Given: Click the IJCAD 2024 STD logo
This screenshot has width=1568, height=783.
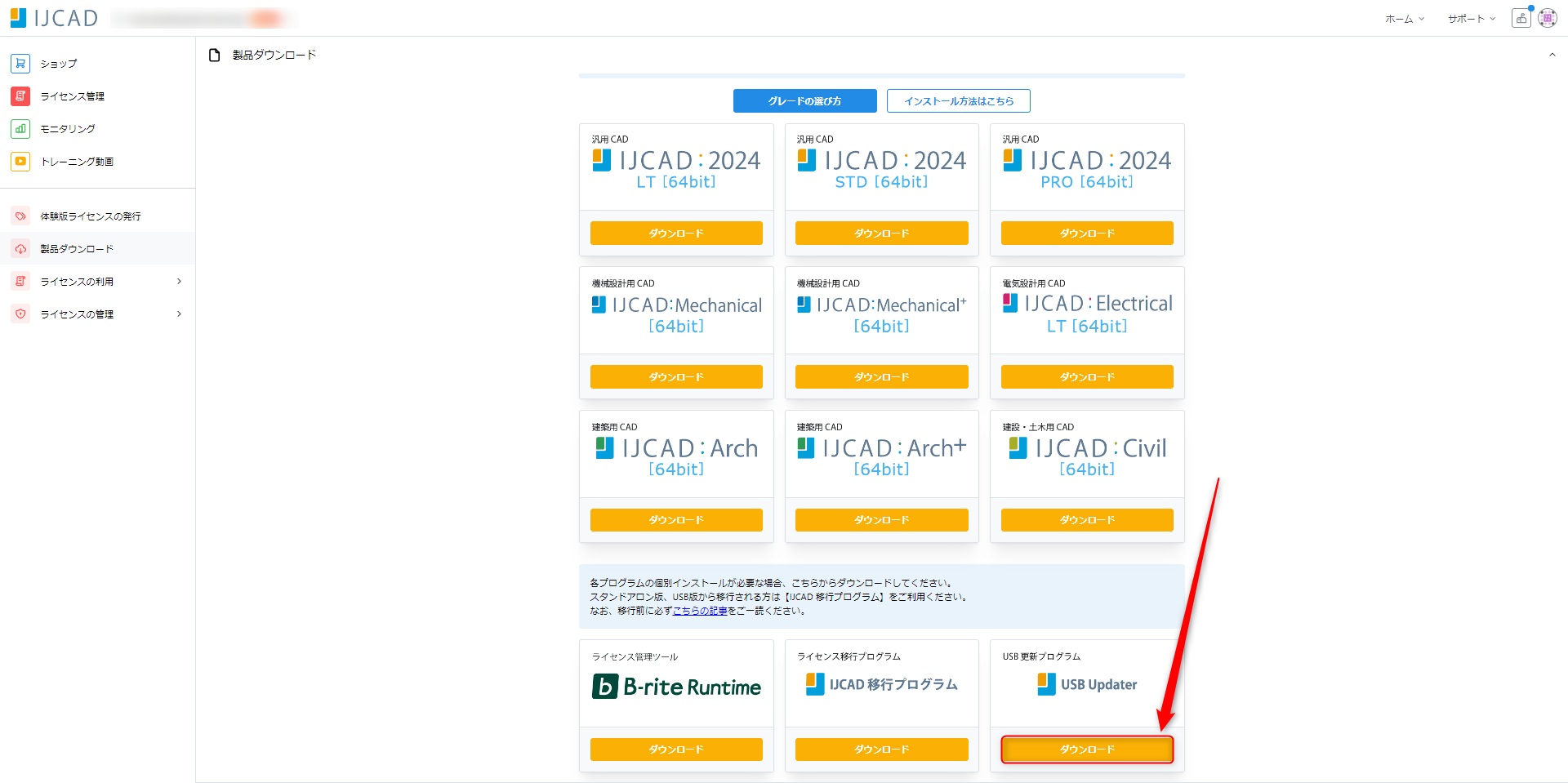Looking at the screenshot, I should (882, 168).
